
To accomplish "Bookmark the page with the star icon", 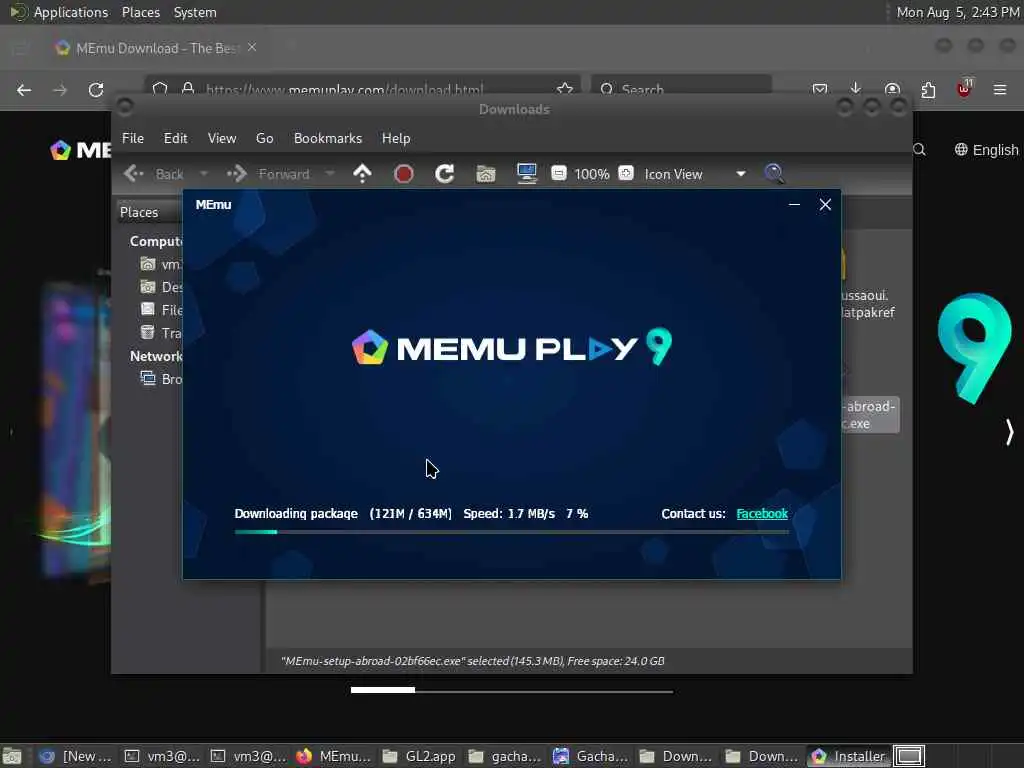I will pos(565,89).
